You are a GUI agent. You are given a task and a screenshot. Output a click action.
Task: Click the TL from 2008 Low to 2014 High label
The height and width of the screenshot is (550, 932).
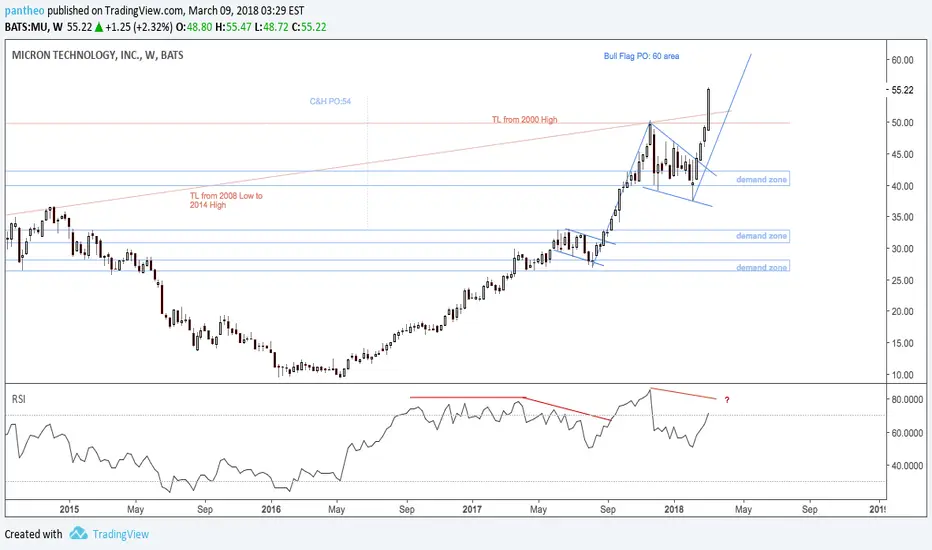click(x=226, y=200)
